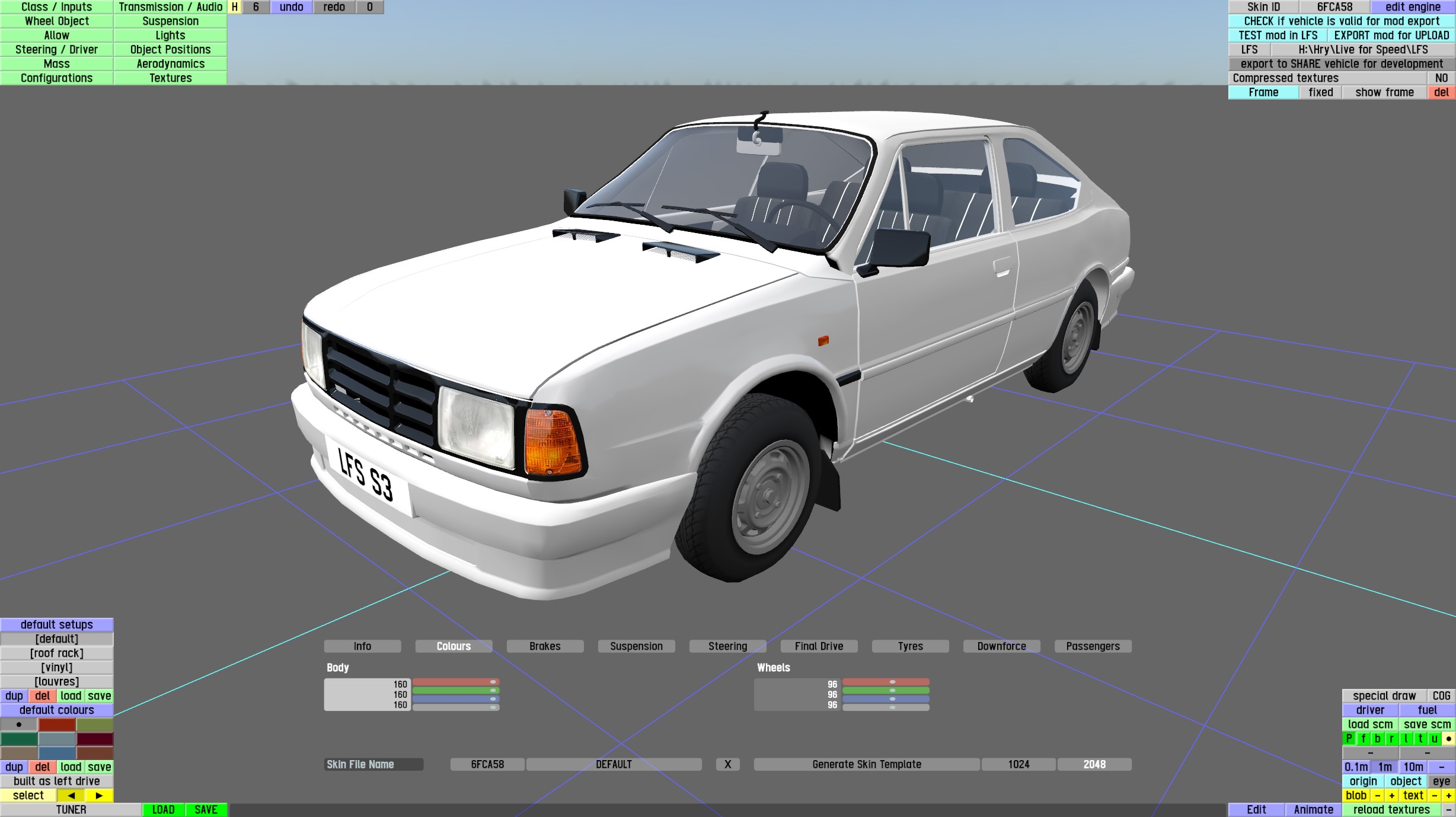Screen dimensions: 1456x817
Task: Expand the Transmission / Audio section
Action: tap(170, 7)
